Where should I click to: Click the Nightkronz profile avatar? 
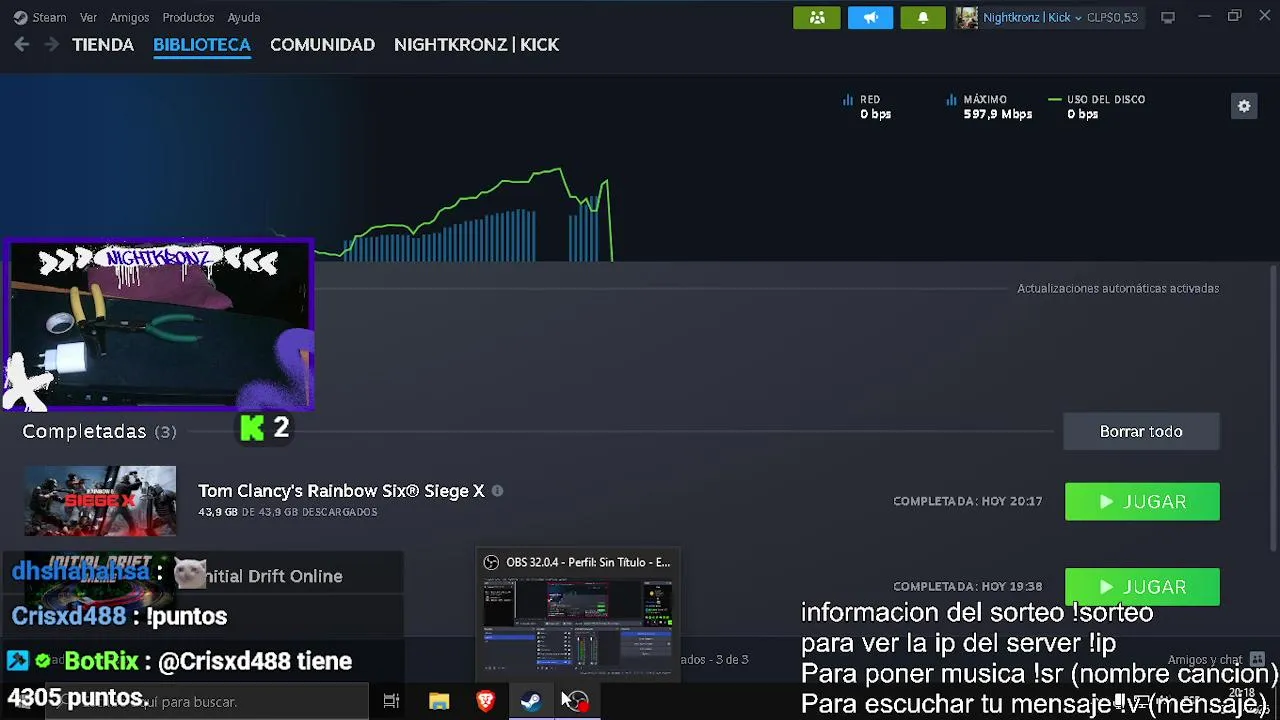(966, 17)
